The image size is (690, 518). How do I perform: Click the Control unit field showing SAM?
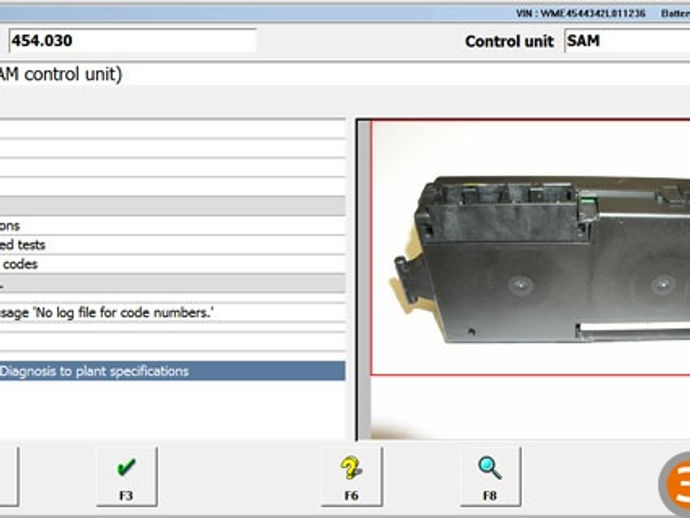(x=627, y=41)
